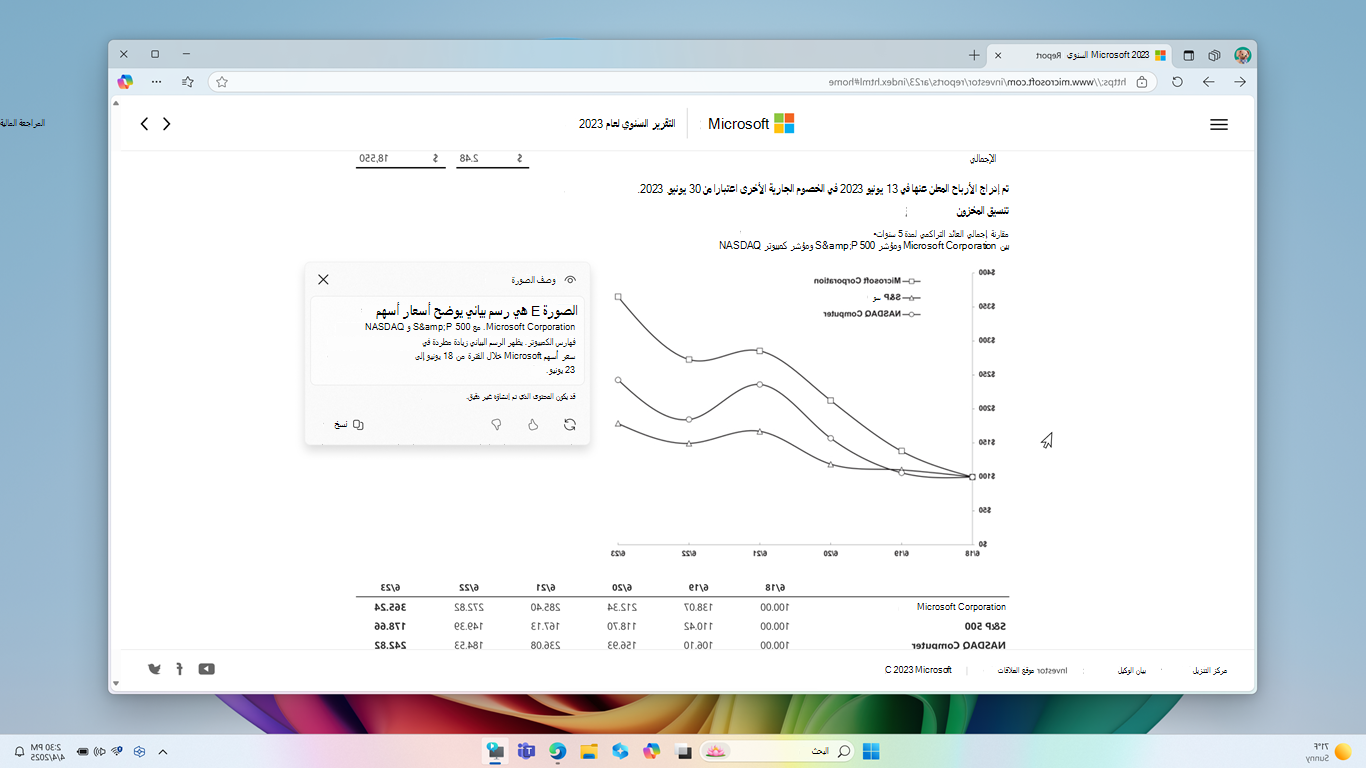Click the page scrollbar down arrow

click(115, 684)
